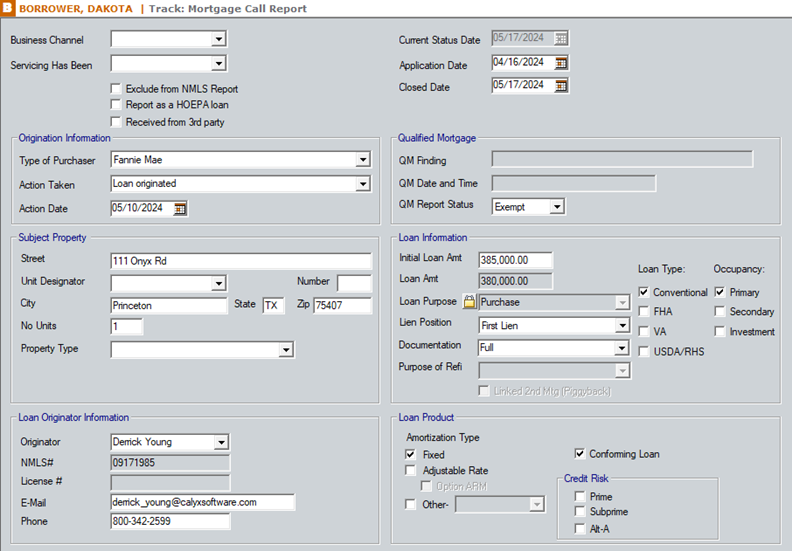Click the originator E-Mail field
This screenshot has width=792, height=551.
(x=202, y=502)
